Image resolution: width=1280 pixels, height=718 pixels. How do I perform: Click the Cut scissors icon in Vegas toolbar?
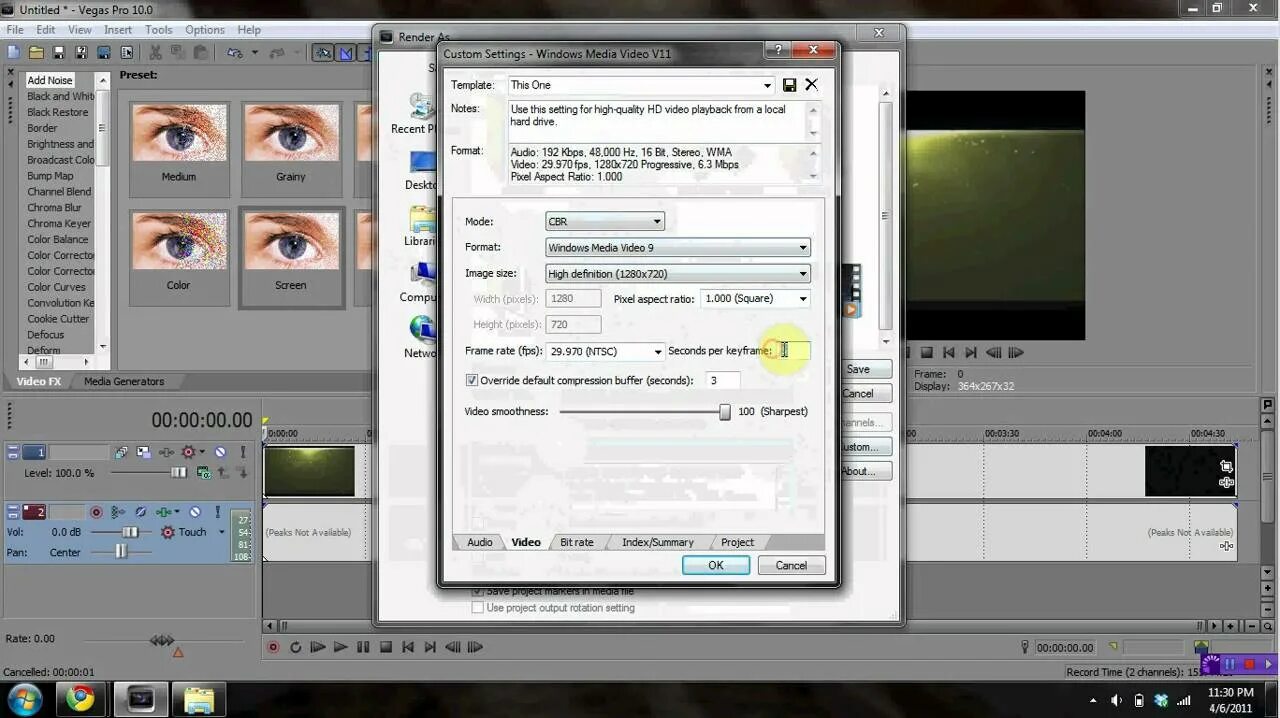click(155, 52)
